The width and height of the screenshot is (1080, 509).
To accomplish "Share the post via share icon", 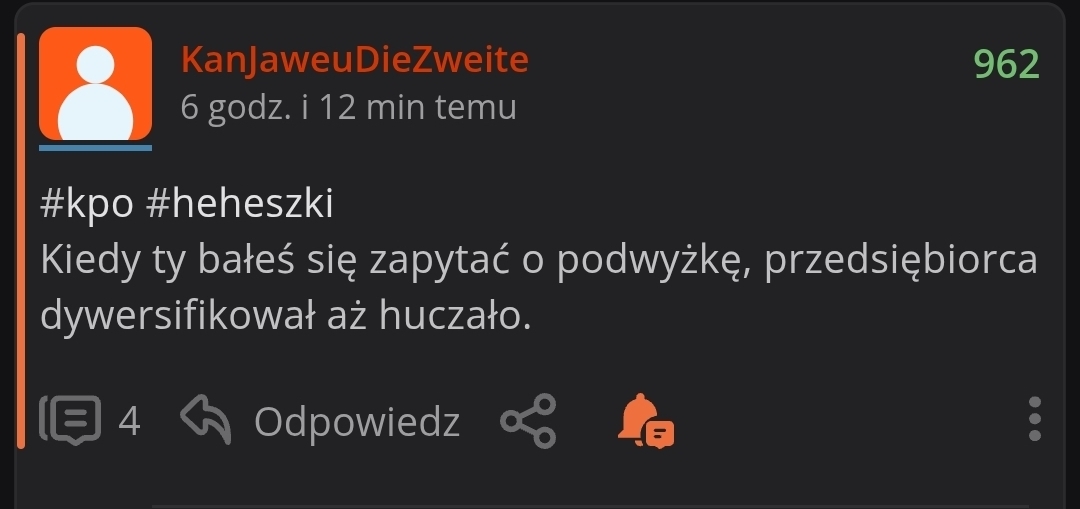I will [528, 421].
